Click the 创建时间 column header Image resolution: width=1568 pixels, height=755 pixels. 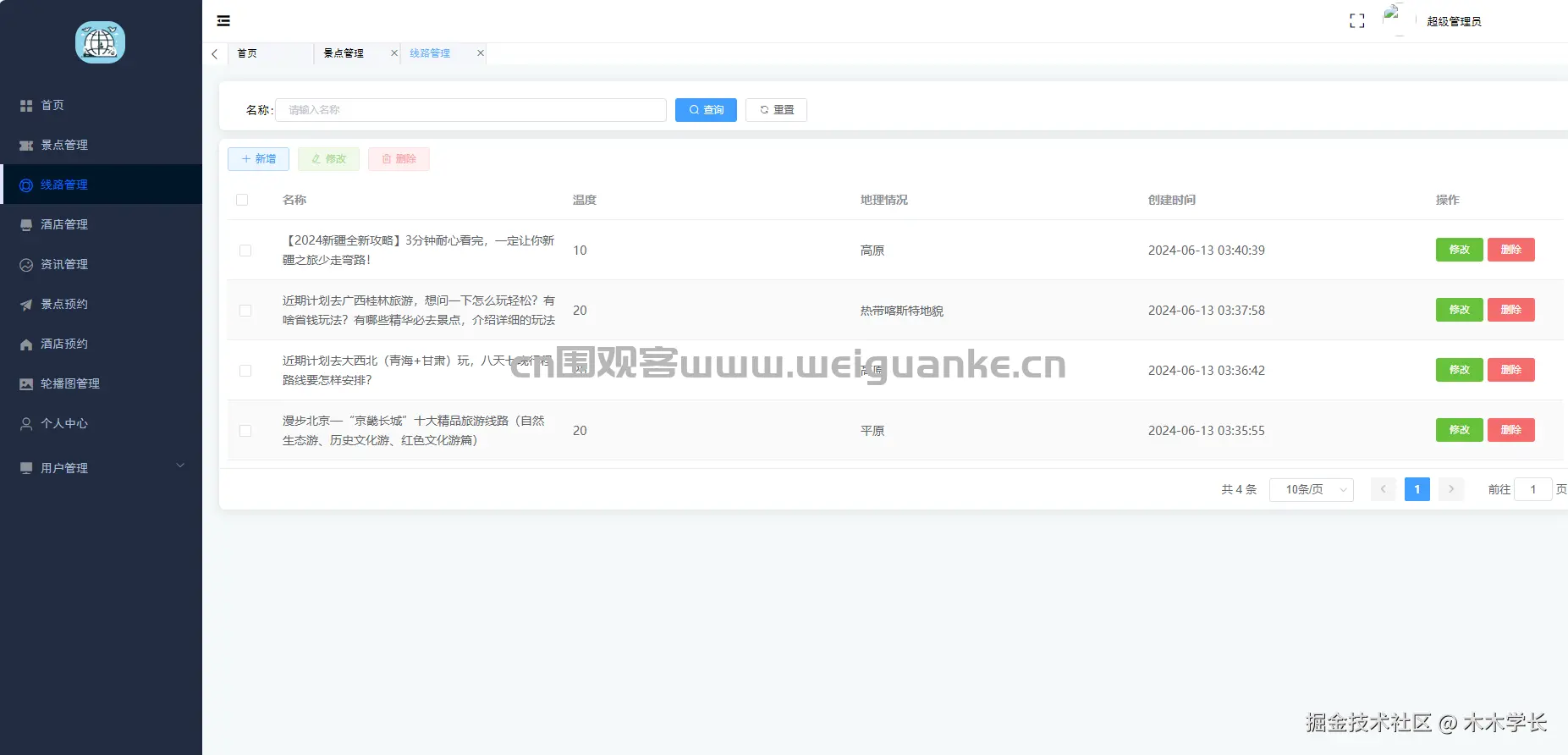click(x=1172, y=200)
